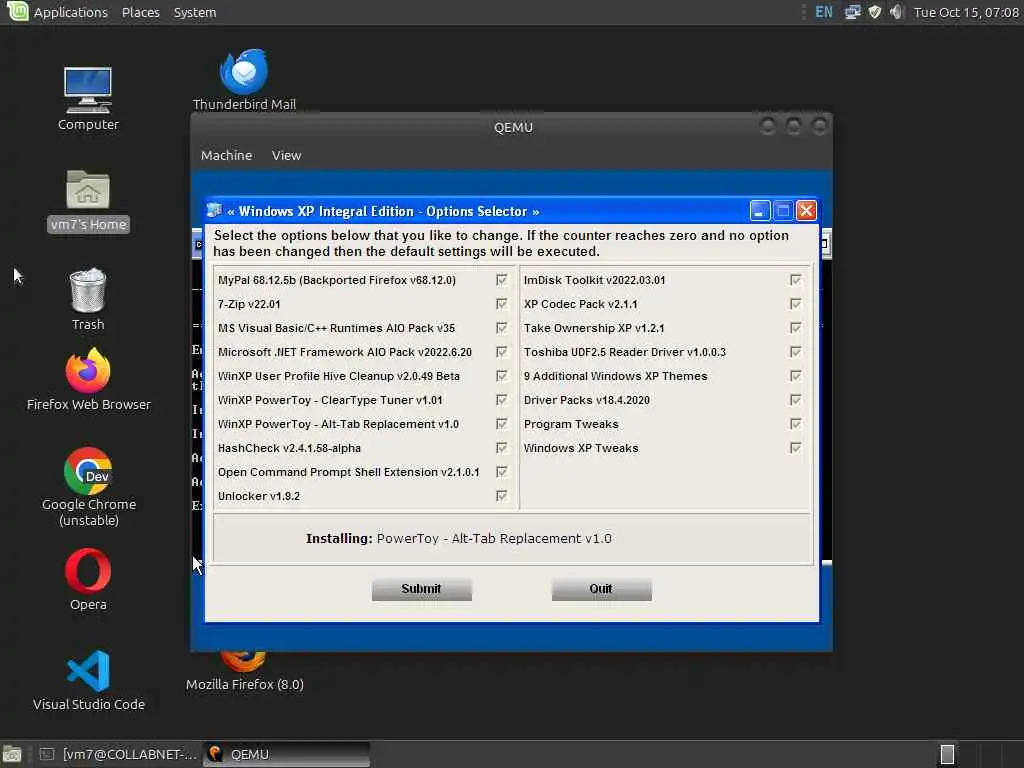Close the Options Selector dialog
This screenshot has width=1024, height=768.
tap(806, 211)
